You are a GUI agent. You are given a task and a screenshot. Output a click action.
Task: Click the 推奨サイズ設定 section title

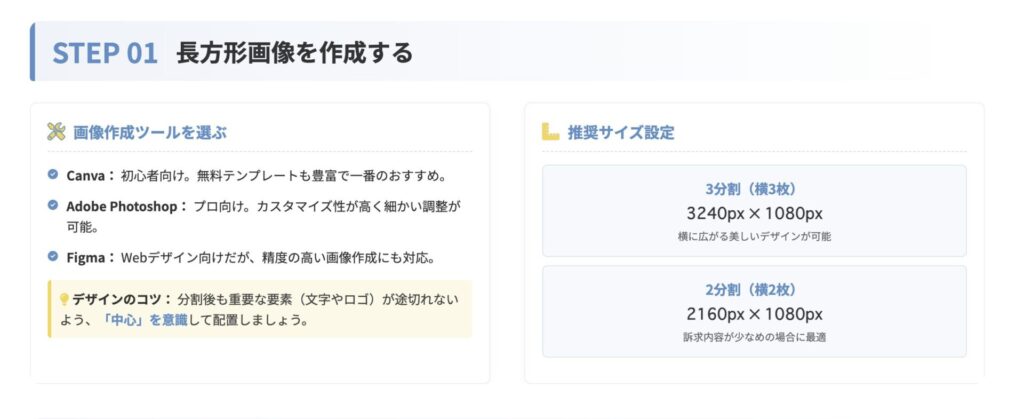pyautogui.click(x=621, y=132)
